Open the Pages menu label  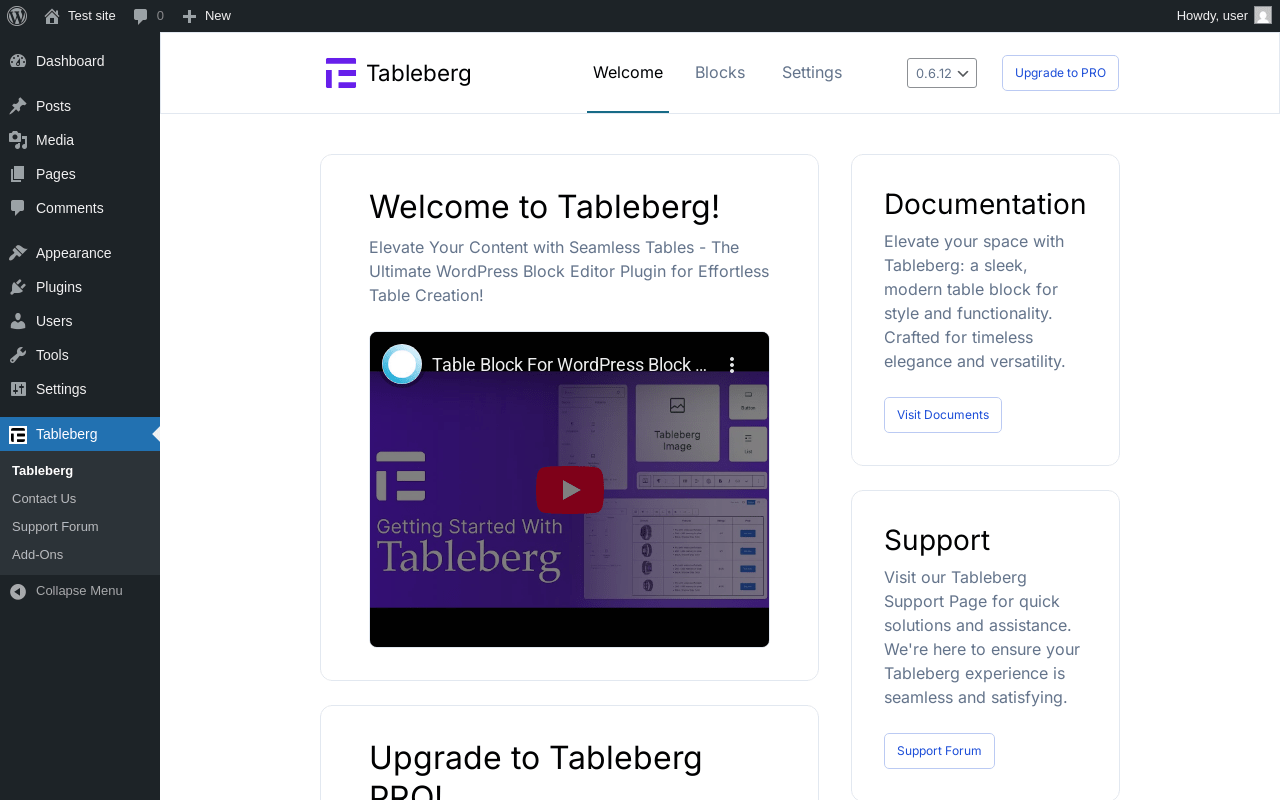(56, 174)
